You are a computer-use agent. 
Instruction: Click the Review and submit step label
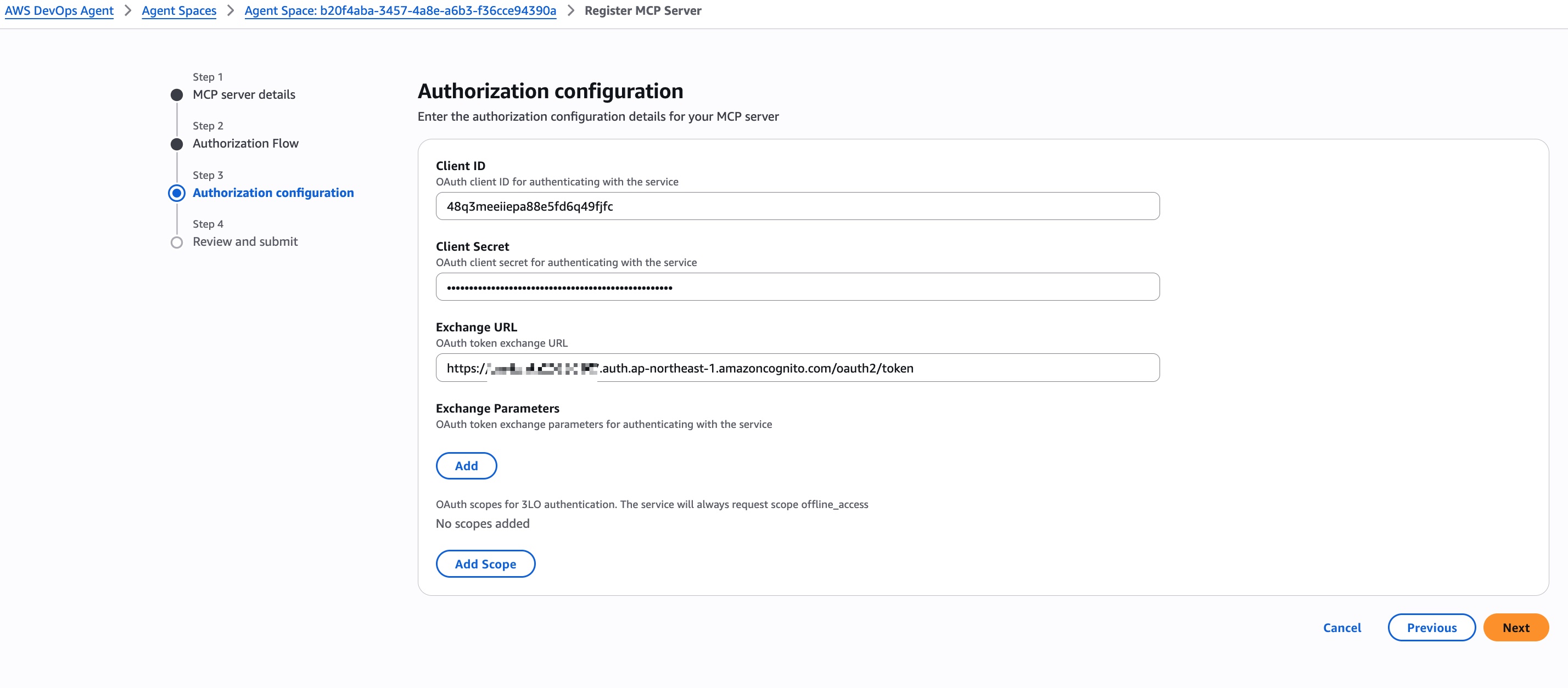click(x=245, y=241)
